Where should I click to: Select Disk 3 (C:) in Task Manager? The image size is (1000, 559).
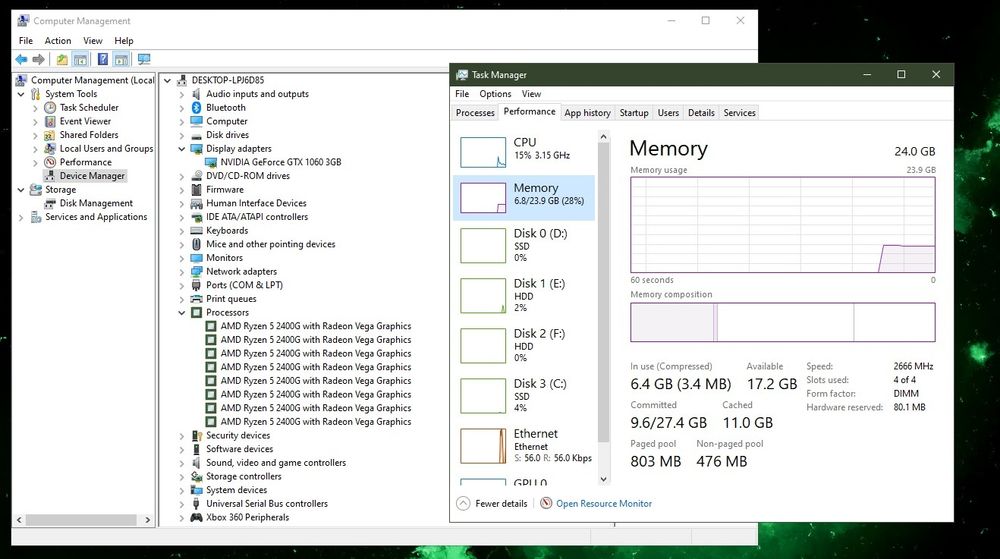pos(524,396)
